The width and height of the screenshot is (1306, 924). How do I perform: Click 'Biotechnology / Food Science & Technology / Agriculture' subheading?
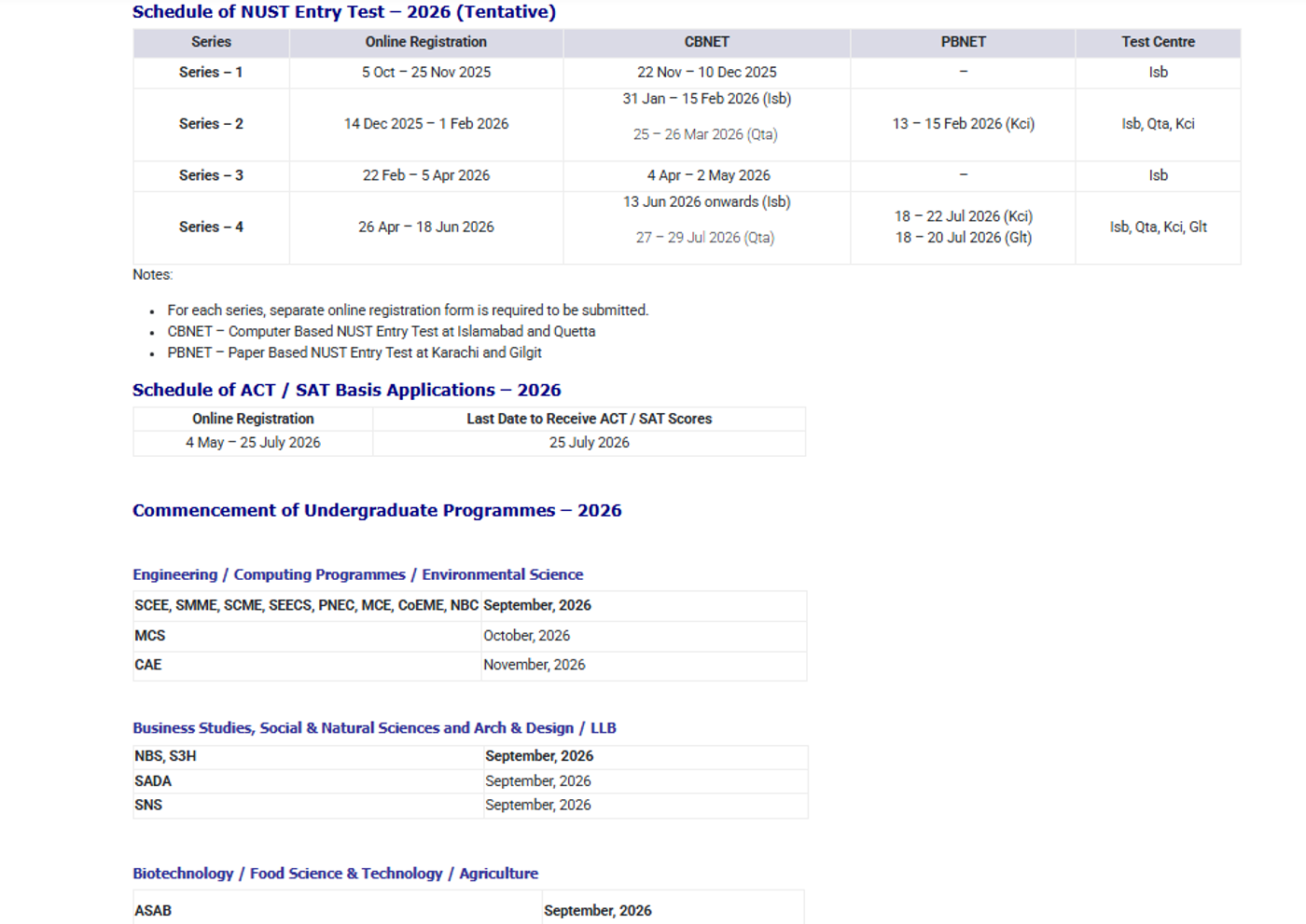(x=336, y=874)
